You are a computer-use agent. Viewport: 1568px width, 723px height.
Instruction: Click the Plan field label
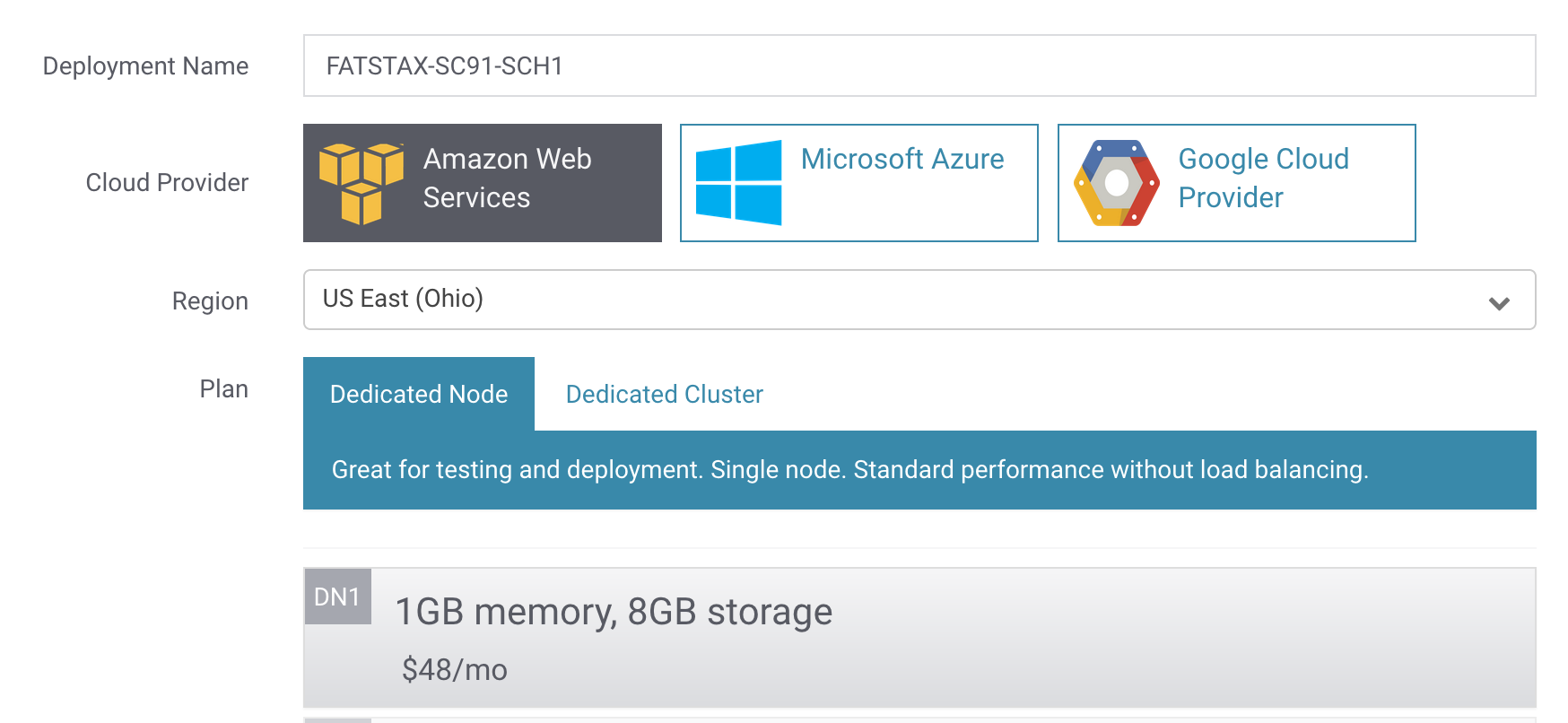223,389
